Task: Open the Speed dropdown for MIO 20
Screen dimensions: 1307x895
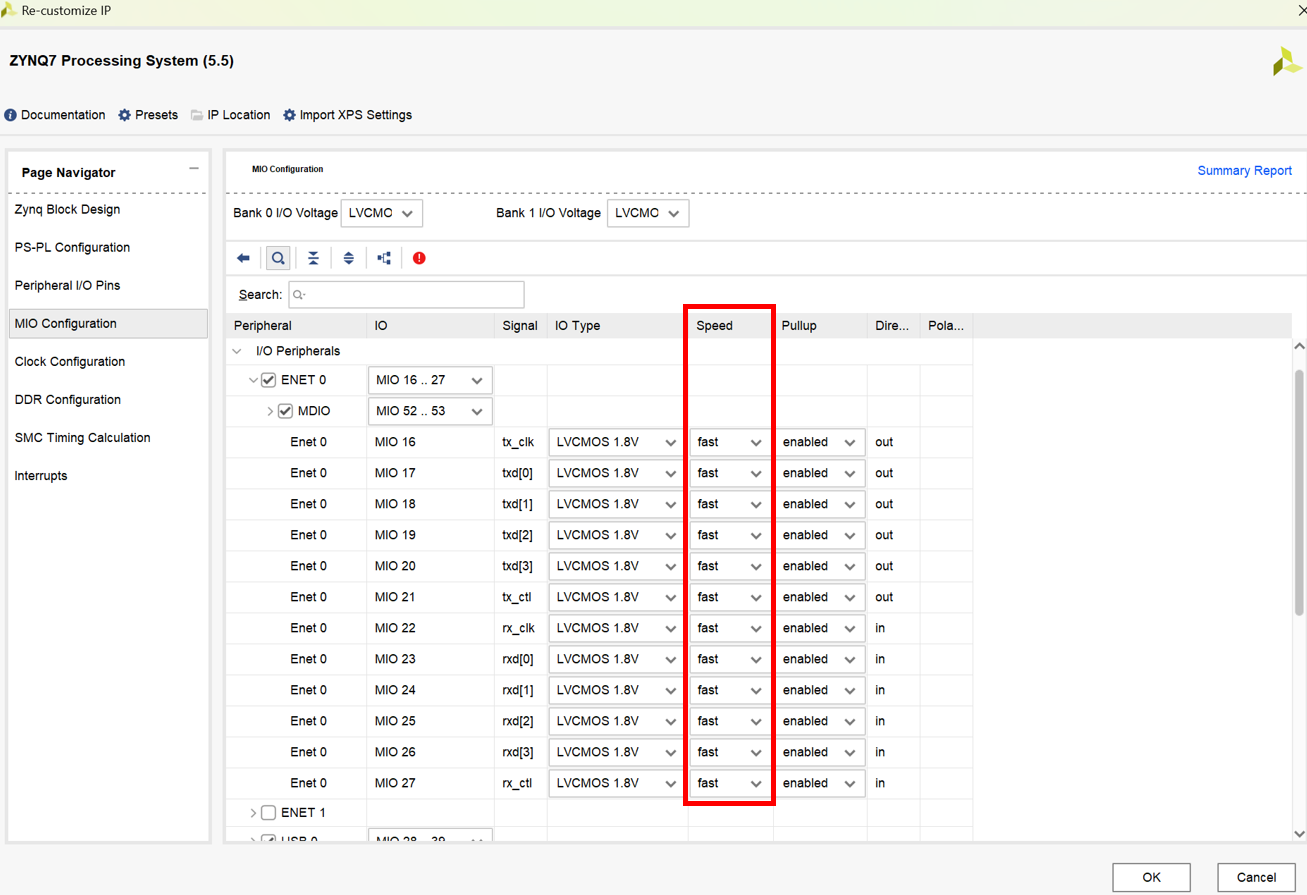Action: coord(731,566)
